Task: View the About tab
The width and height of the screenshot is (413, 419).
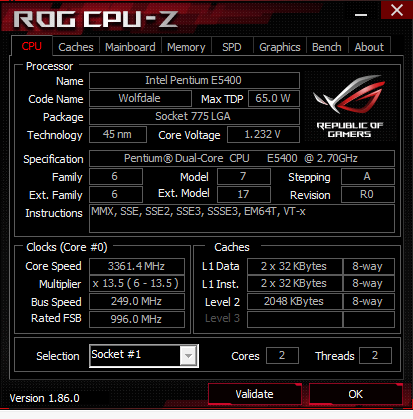Action: [x=369, y=47]
